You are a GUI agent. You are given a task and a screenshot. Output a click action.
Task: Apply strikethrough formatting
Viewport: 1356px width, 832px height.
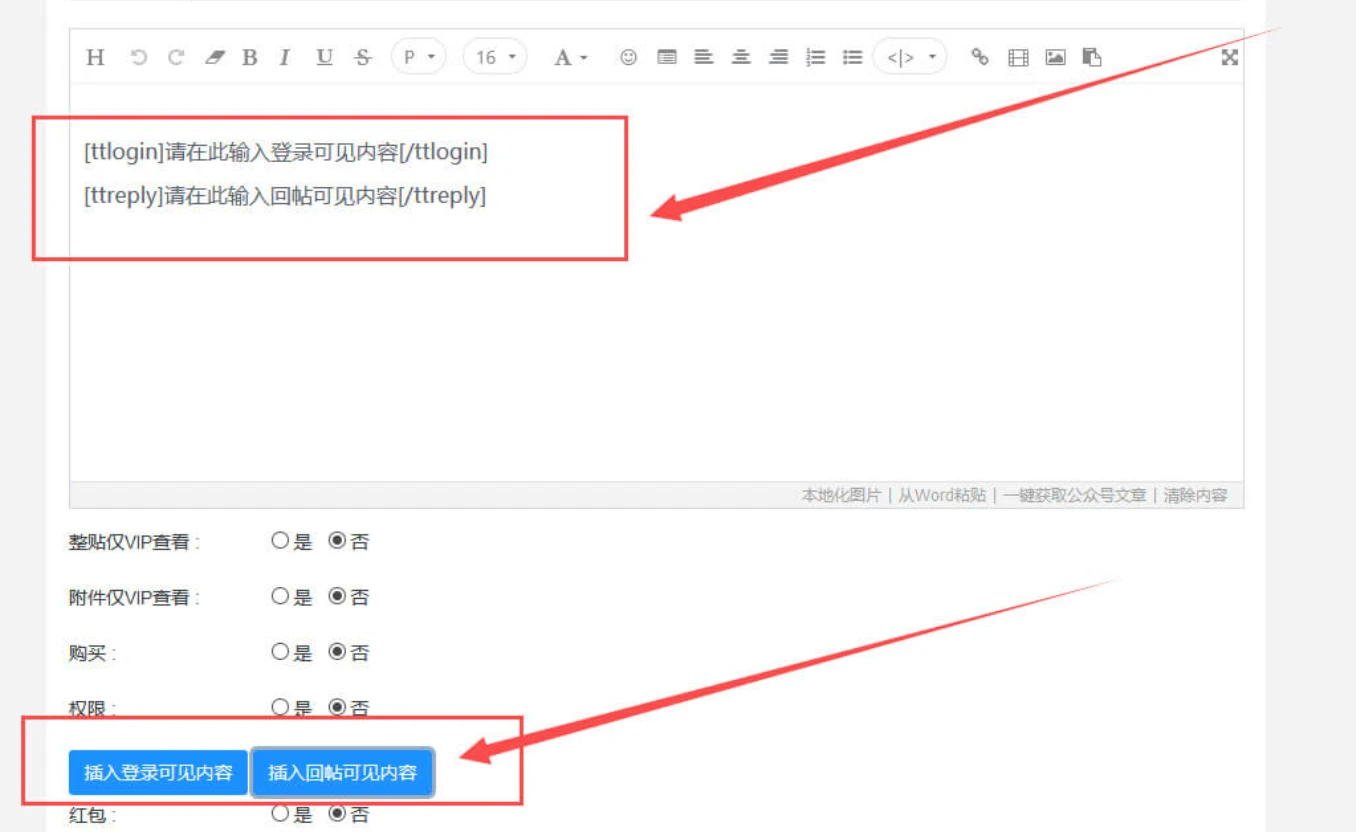pyautogui.click(x=362, y=57)
